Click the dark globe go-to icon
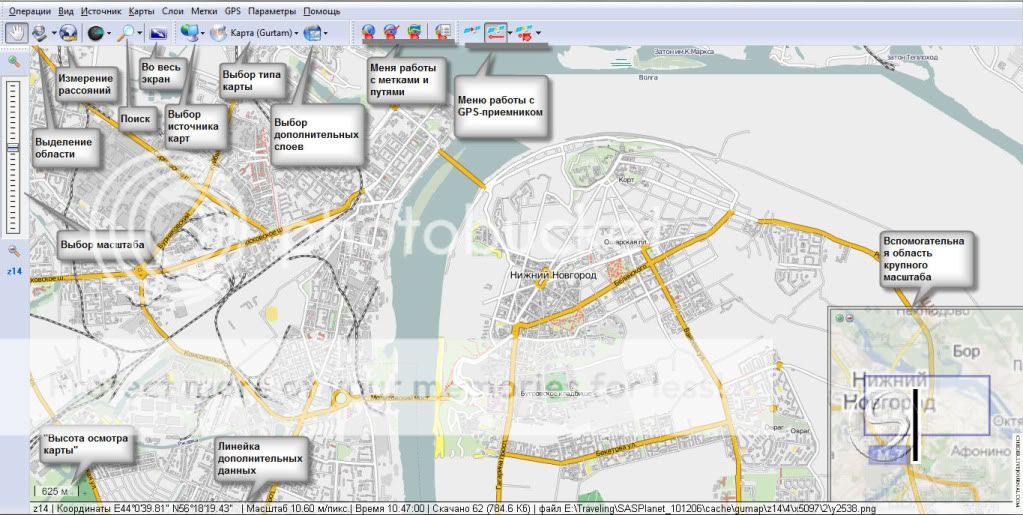This screenshot has width=1023, height=515. pyautogui.click(x=96, y=32)
